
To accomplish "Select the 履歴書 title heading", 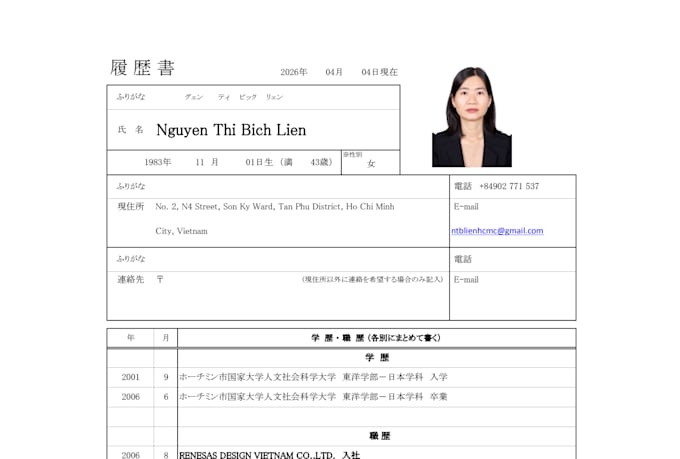I will pyautogui.click(x=142, y=68).
